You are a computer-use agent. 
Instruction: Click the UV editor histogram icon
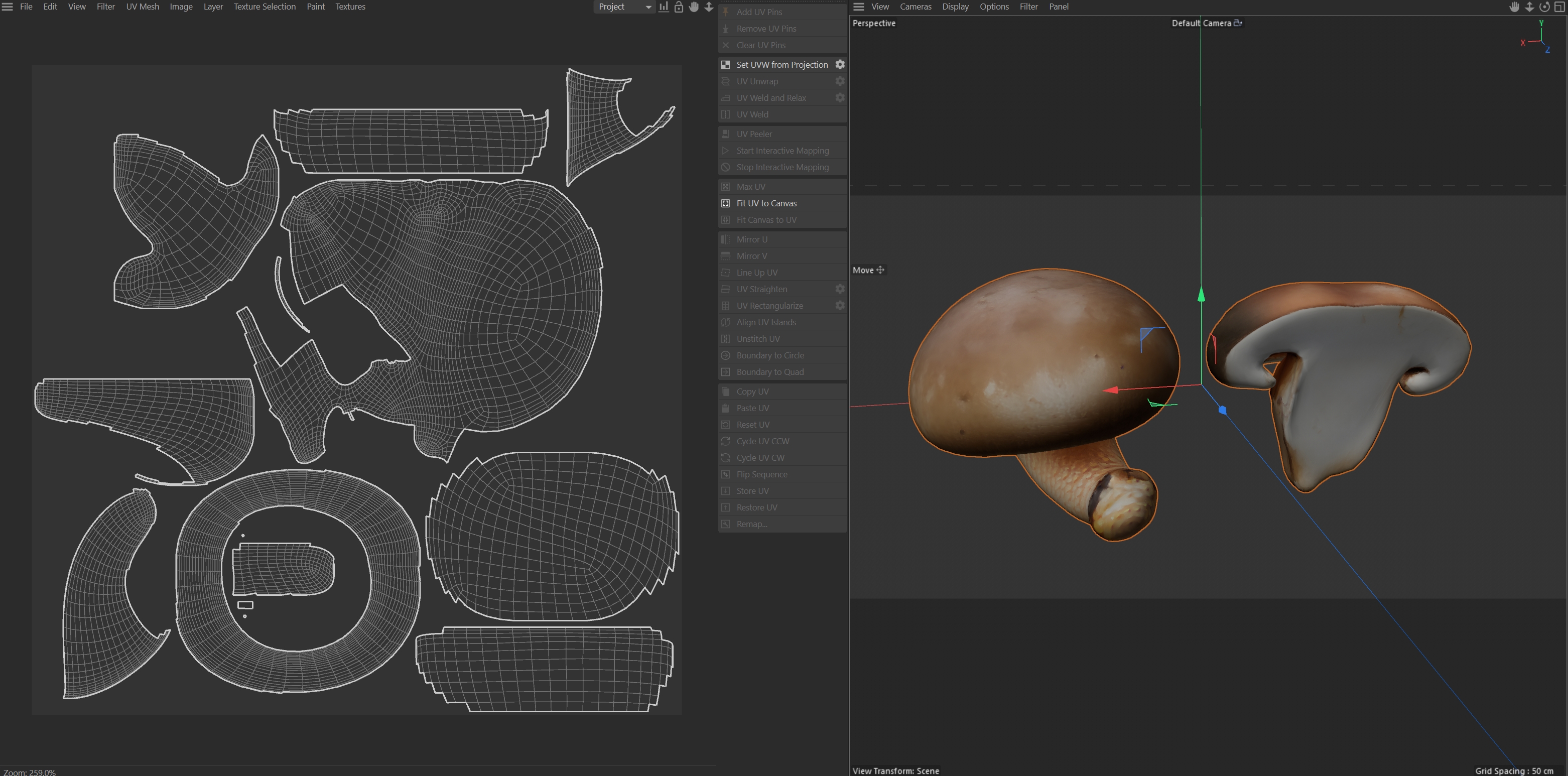(664, 7)
